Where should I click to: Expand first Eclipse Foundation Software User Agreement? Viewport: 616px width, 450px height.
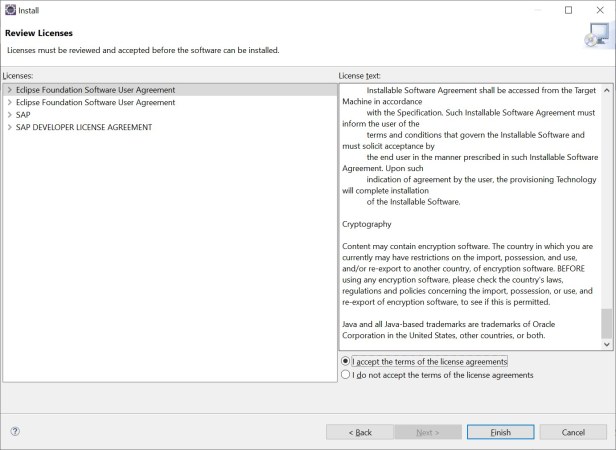[9, 90]
